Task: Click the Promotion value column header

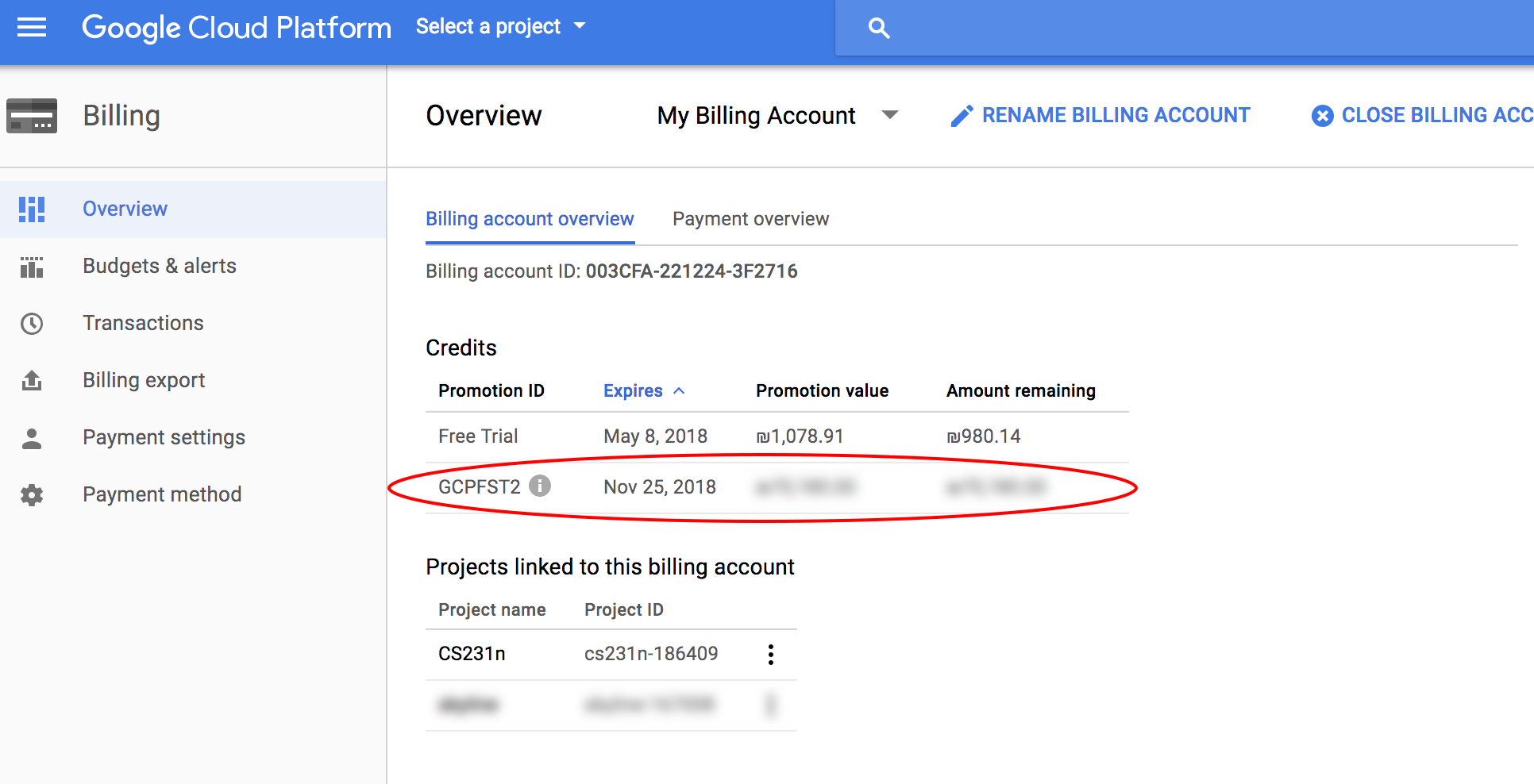Action: pos(822,390)
